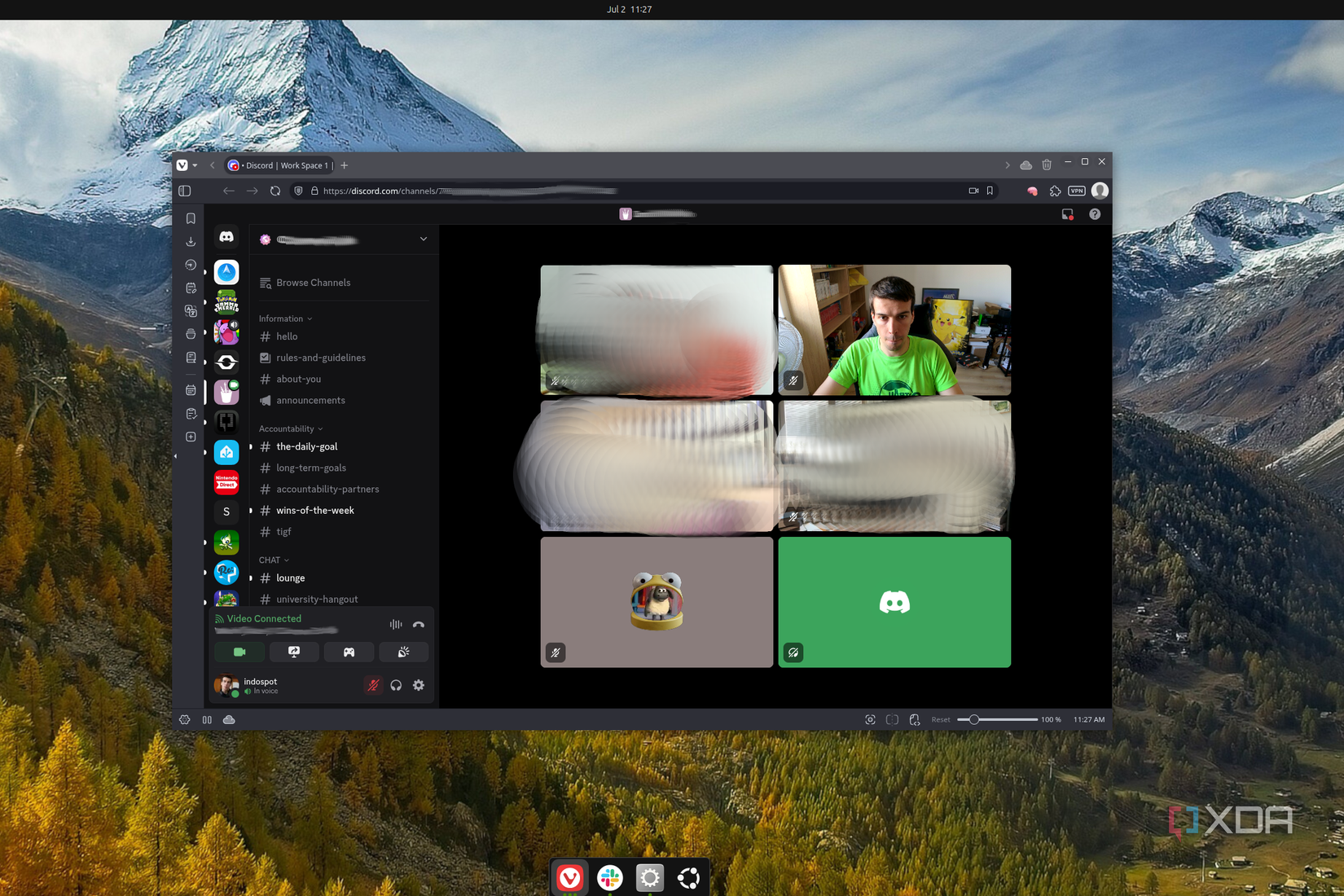Open the soundboard icon next to Activities
This screenshot has width=1344, height=896.
click(x=403, y=652)
